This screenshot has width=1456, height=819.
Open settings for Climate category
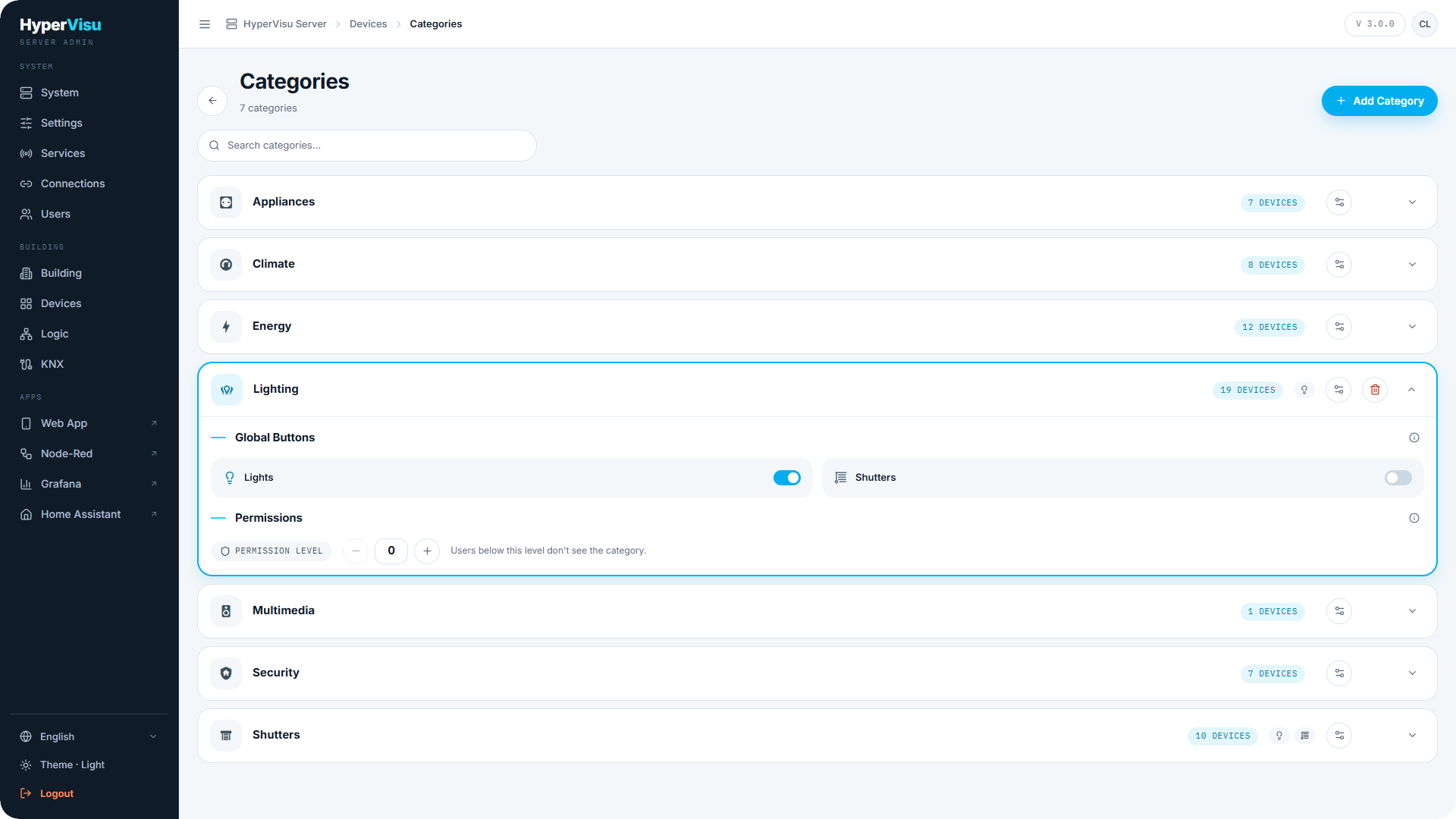[1339, 265]
